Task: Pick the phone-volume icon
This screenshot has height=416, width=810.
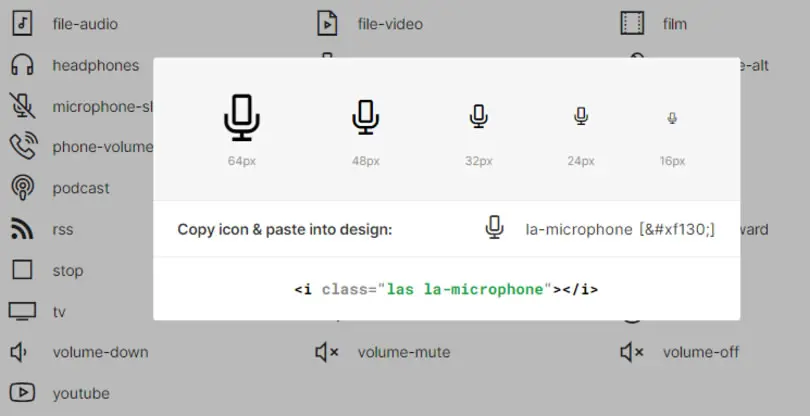Action: tap(23, 146)
